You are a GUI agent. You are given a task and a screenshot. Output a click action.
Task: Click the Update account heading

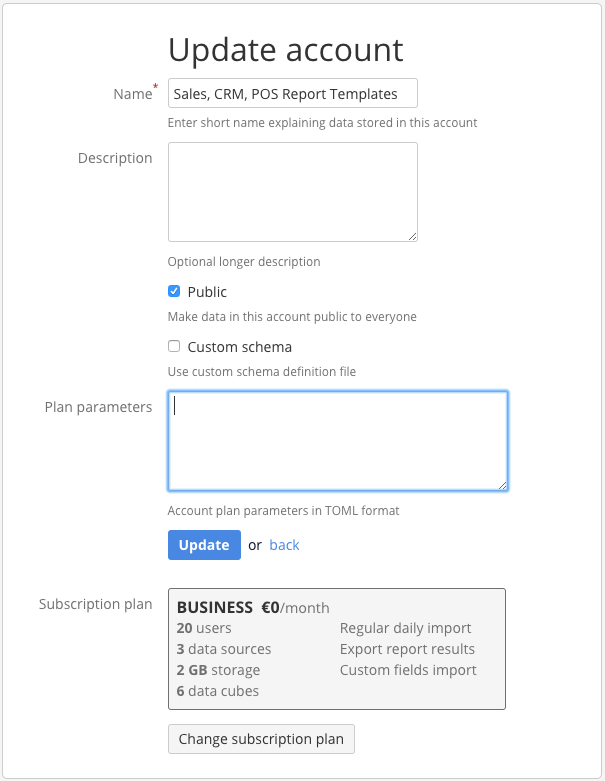click(x=286, y=49)
